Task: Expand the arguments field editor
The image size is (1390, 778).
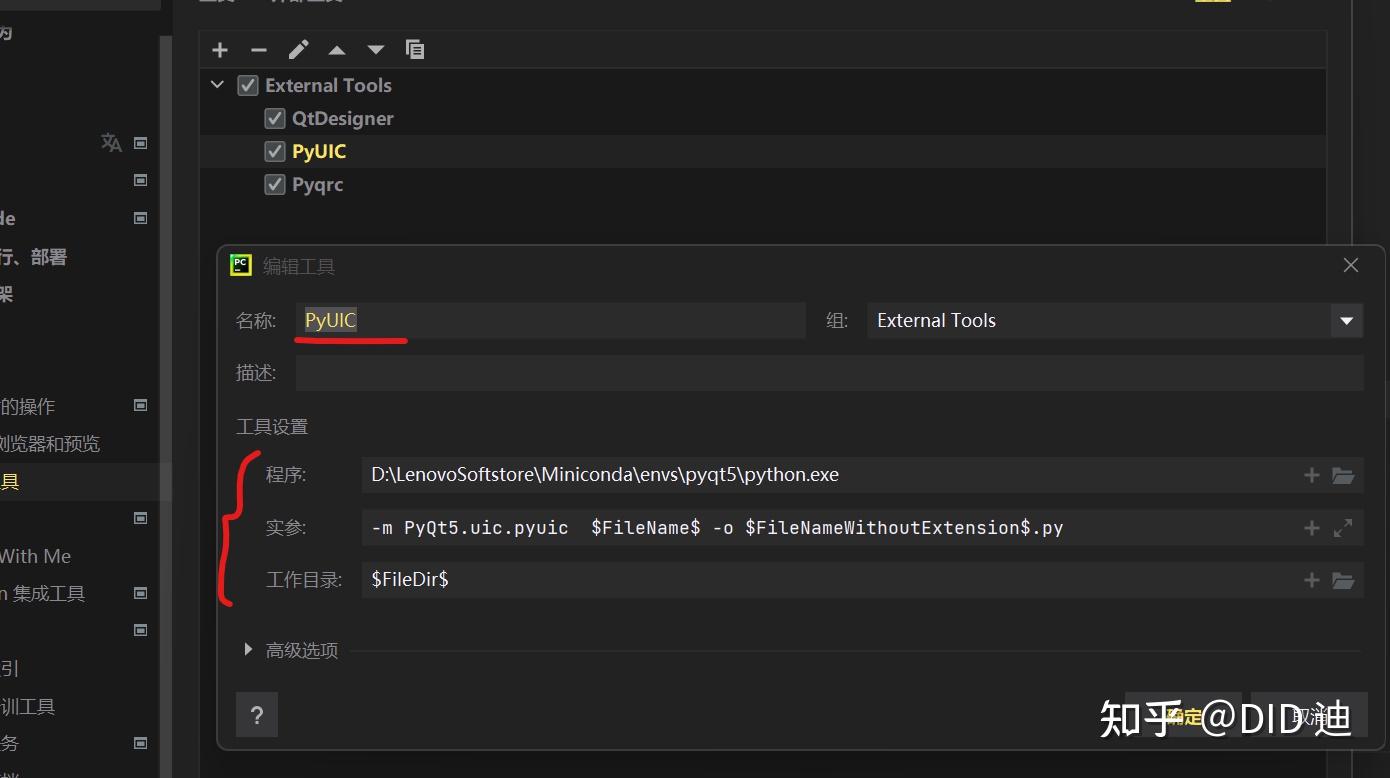Action: (x=1343, y=528)
